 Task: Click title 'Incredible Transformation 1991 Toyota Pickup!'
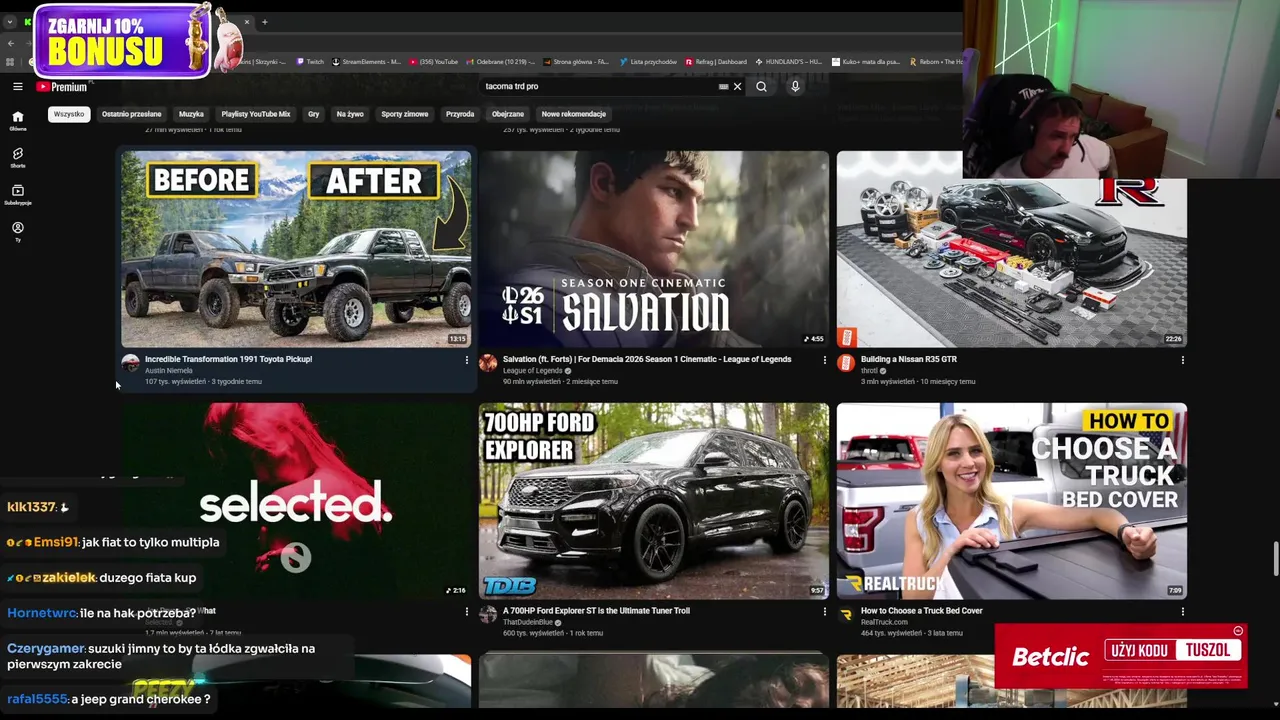[228, 359]
